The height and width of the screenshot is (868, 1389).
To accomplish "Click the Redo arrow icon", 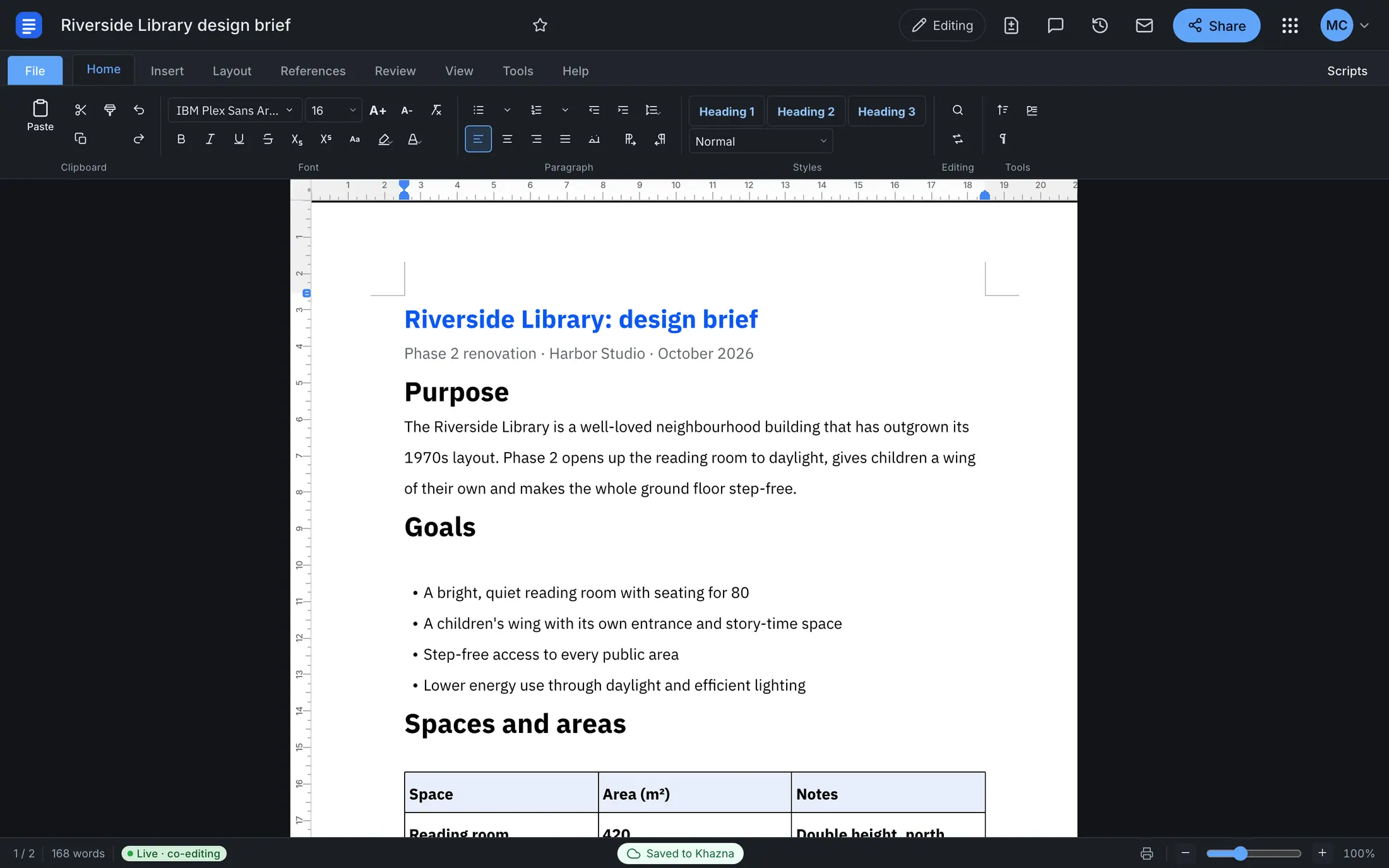I will (x=139, y=139).
